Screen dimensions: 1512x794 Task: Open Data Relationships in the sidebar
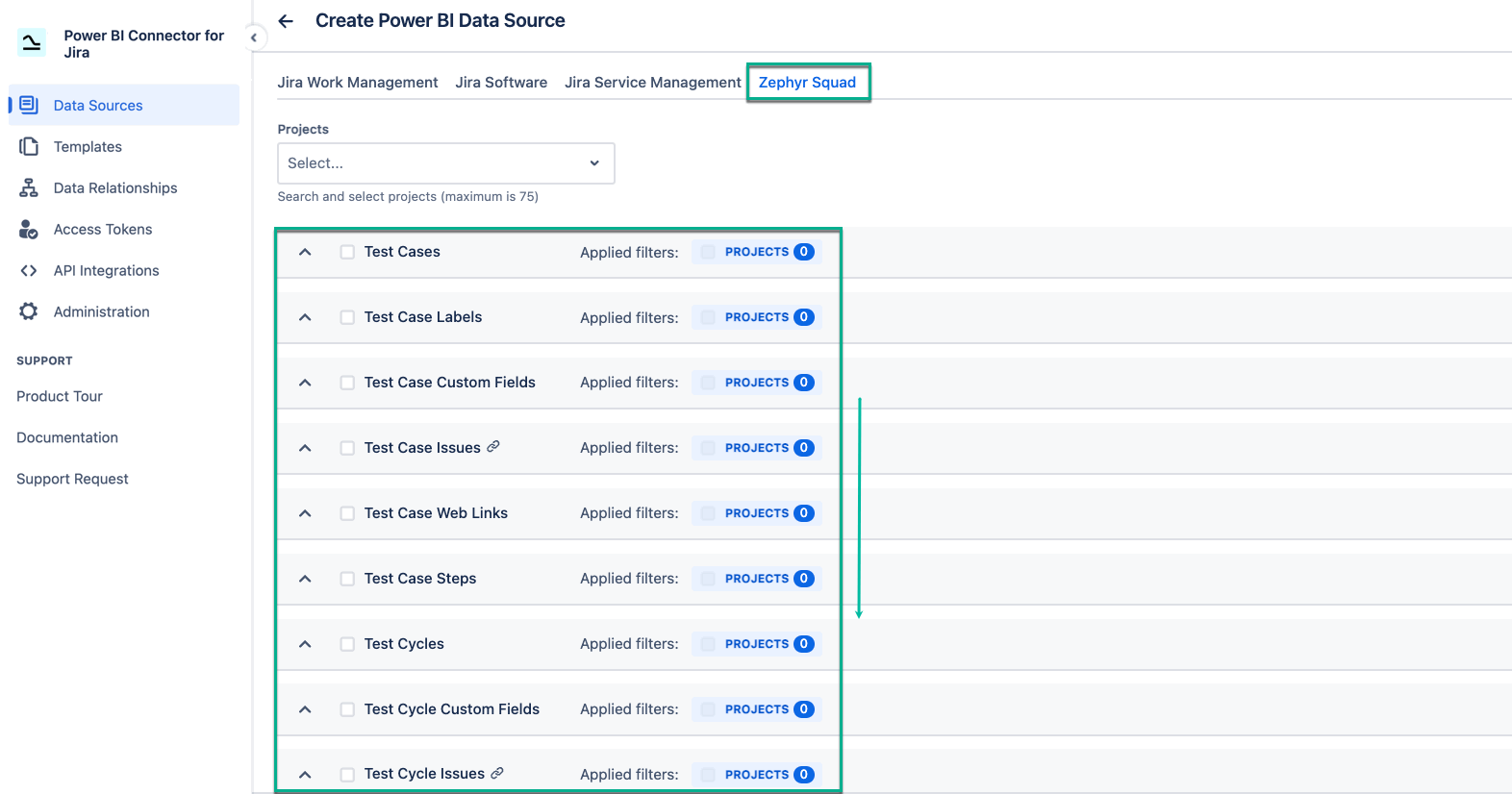pyautogui.click(x=124, y=187)
